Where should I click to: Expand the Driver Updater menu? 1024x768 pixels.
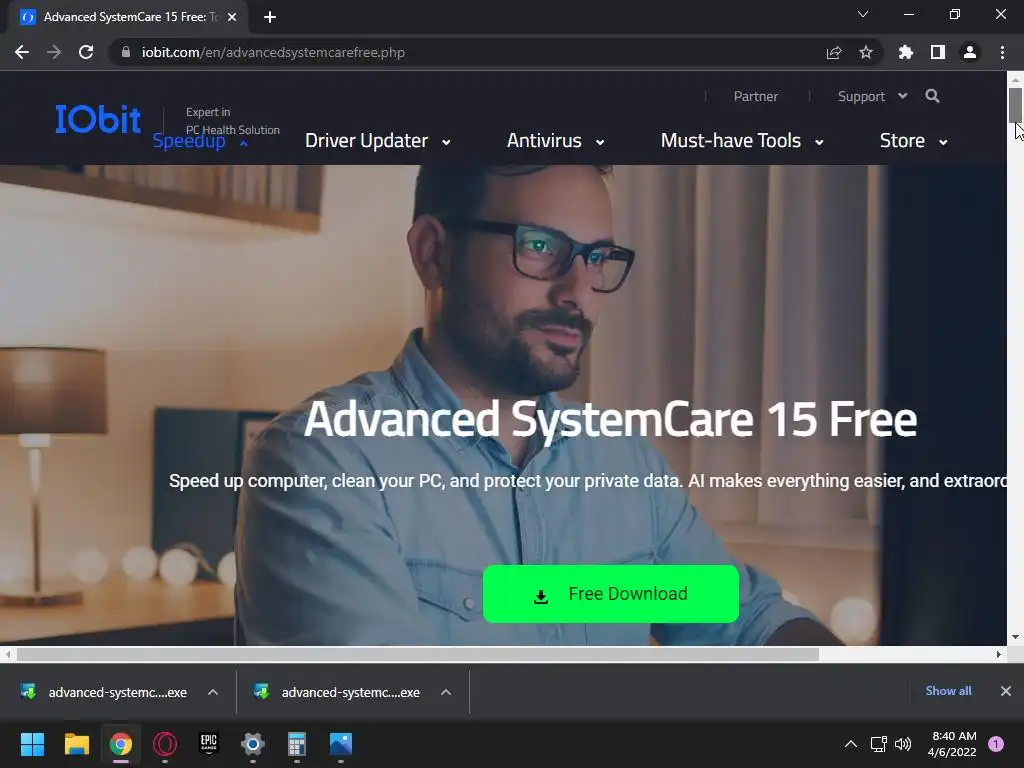(x=377, y=141)
